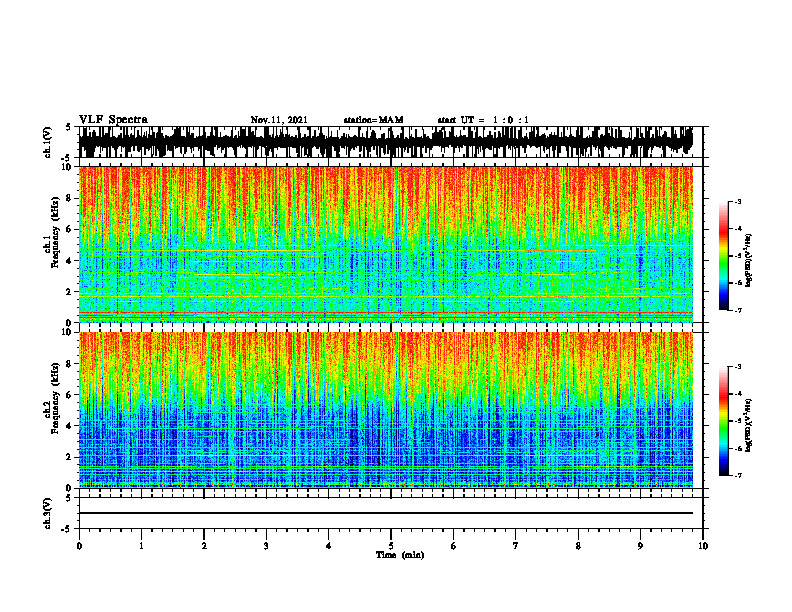The height and width of the screenshot is (612, 792).
Task: Click time-axis tick label "0"
Action: 79,546
